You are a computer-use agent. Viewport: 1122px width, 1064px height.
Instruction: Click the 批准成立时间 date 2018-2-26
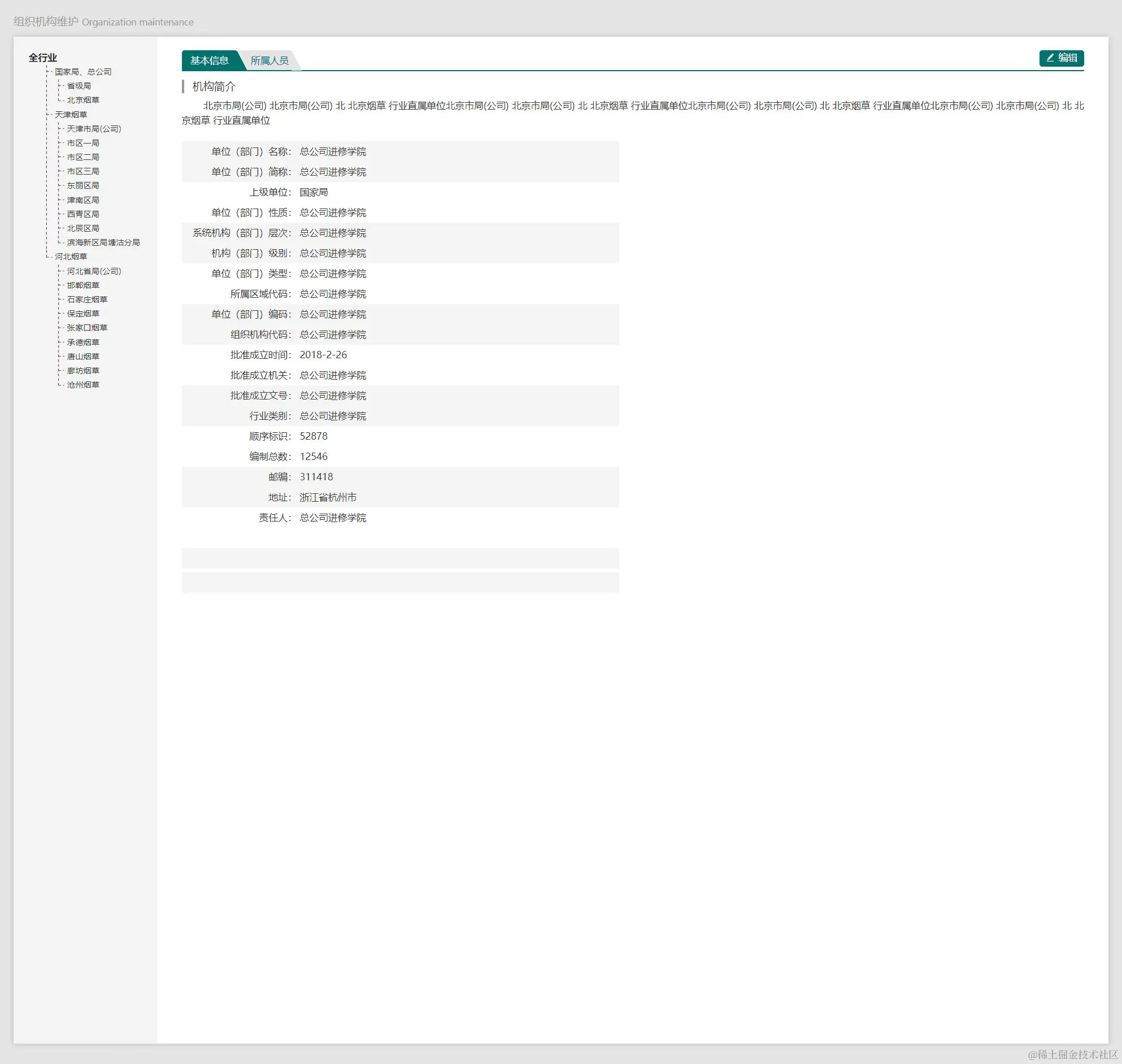(323, 355)
